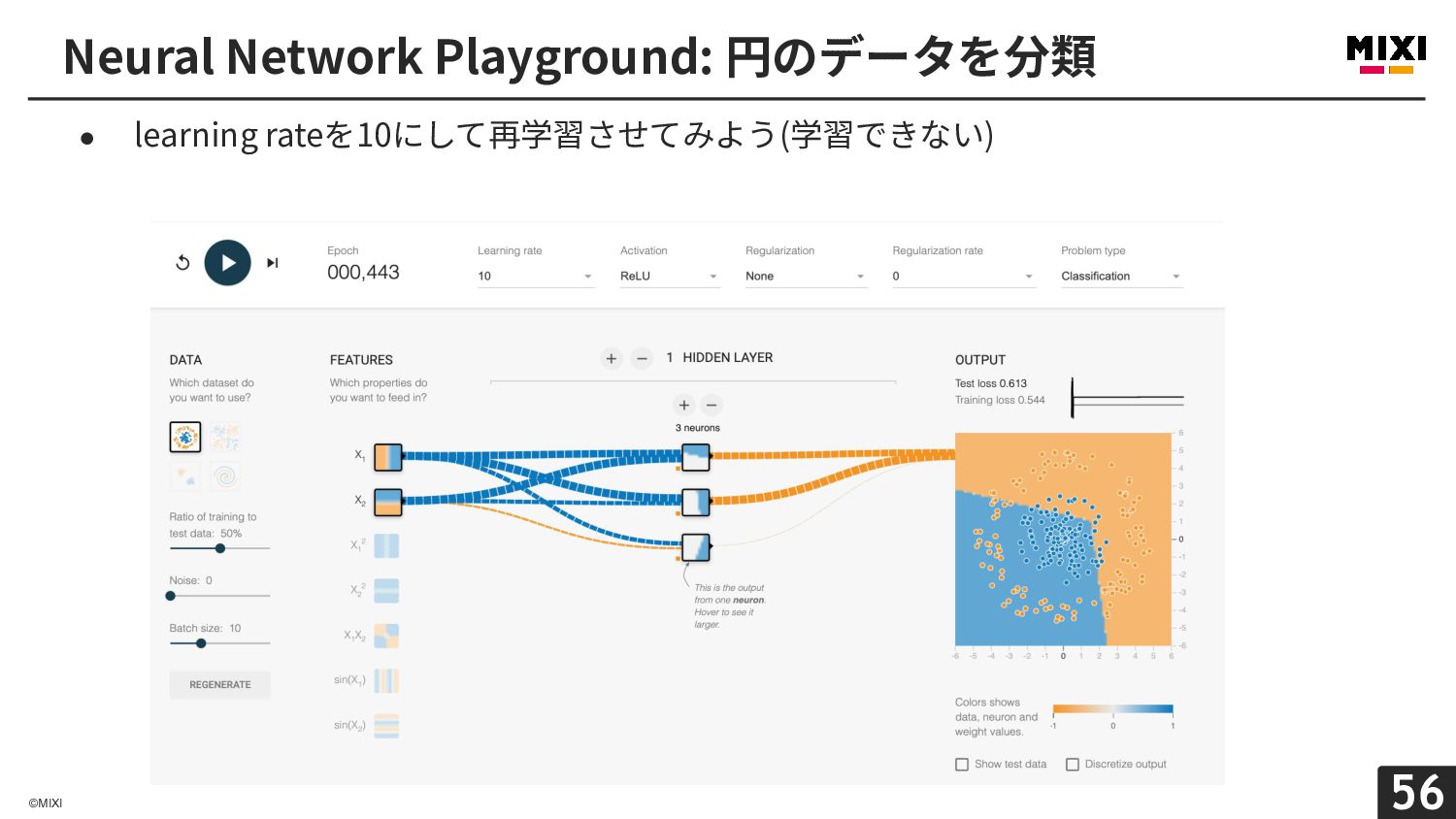Remove a hidden layer with minus icon
1456x819 pixels.
[x=642, y=359]
